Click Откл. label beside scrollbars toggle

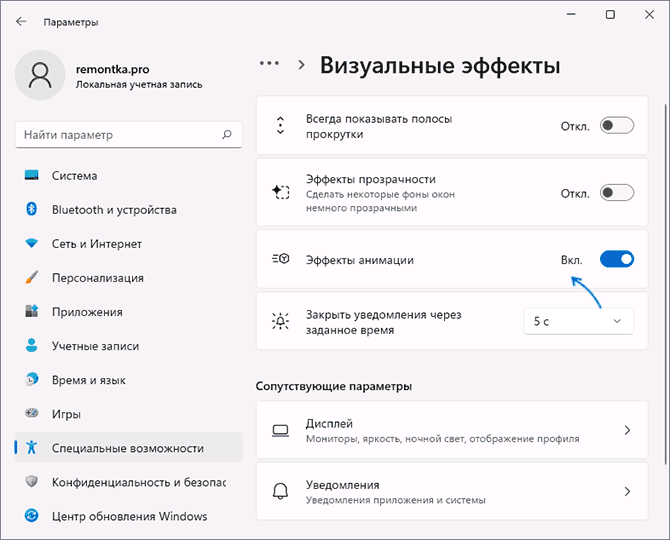[x=575, y=126]
